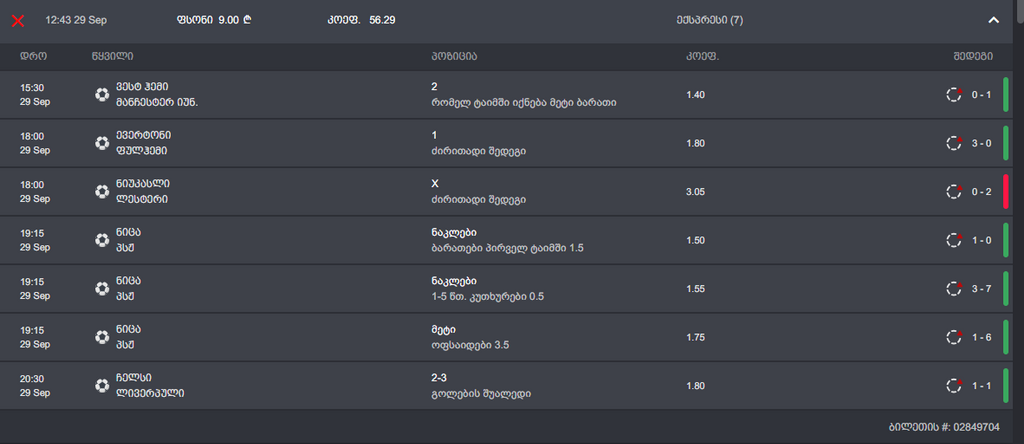Click the soccer ball icon for Everton vs Fulham

[x=101, y=143]
